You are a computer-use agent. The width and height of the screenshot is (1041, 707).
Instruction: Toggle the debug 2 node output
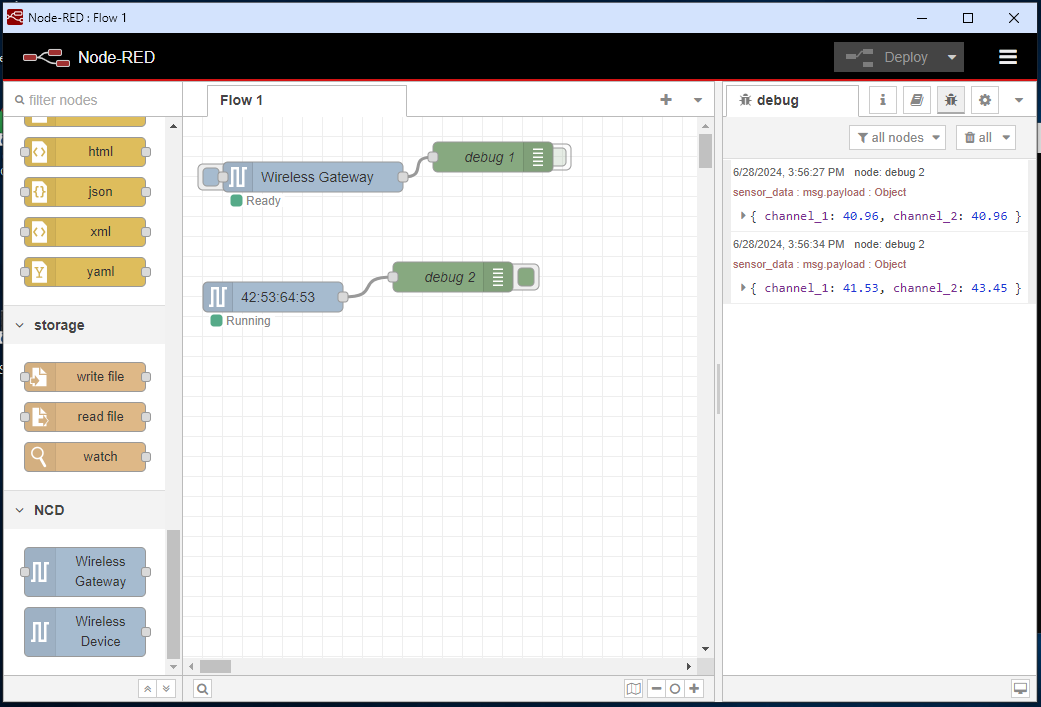[526, 277]
